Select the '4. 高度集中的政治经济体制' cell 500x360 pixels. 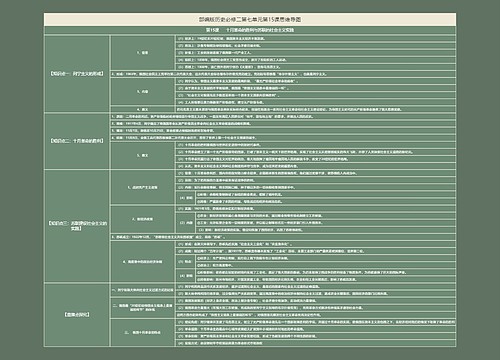tap(143, 262)
